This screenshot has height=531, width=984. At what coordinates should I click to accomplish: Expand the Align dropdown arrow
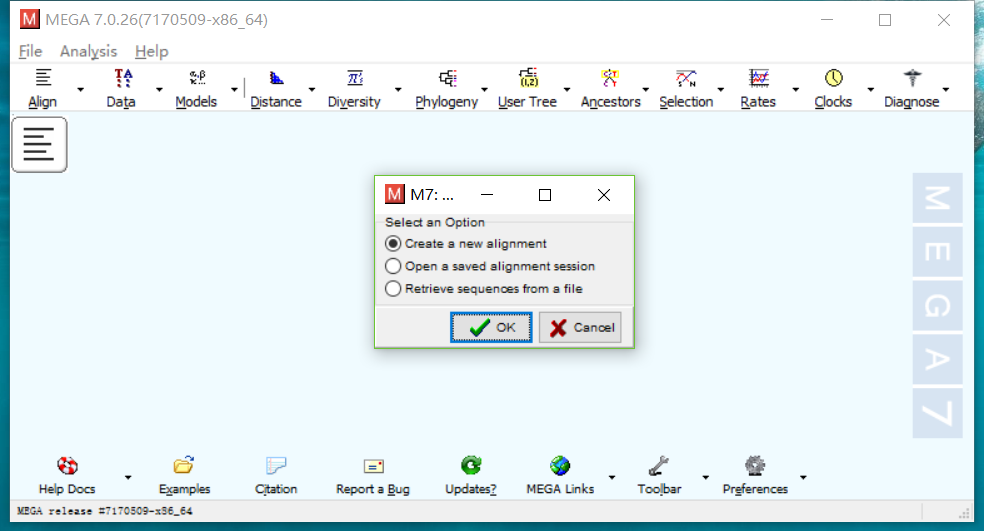click(80, 90)
